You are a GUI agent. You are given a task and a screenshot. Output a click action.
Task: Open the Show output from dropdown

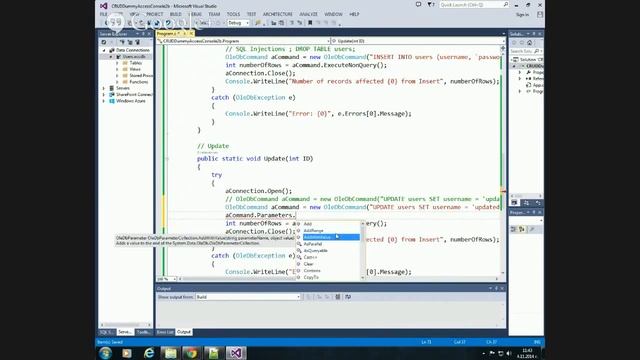(248, 297)
